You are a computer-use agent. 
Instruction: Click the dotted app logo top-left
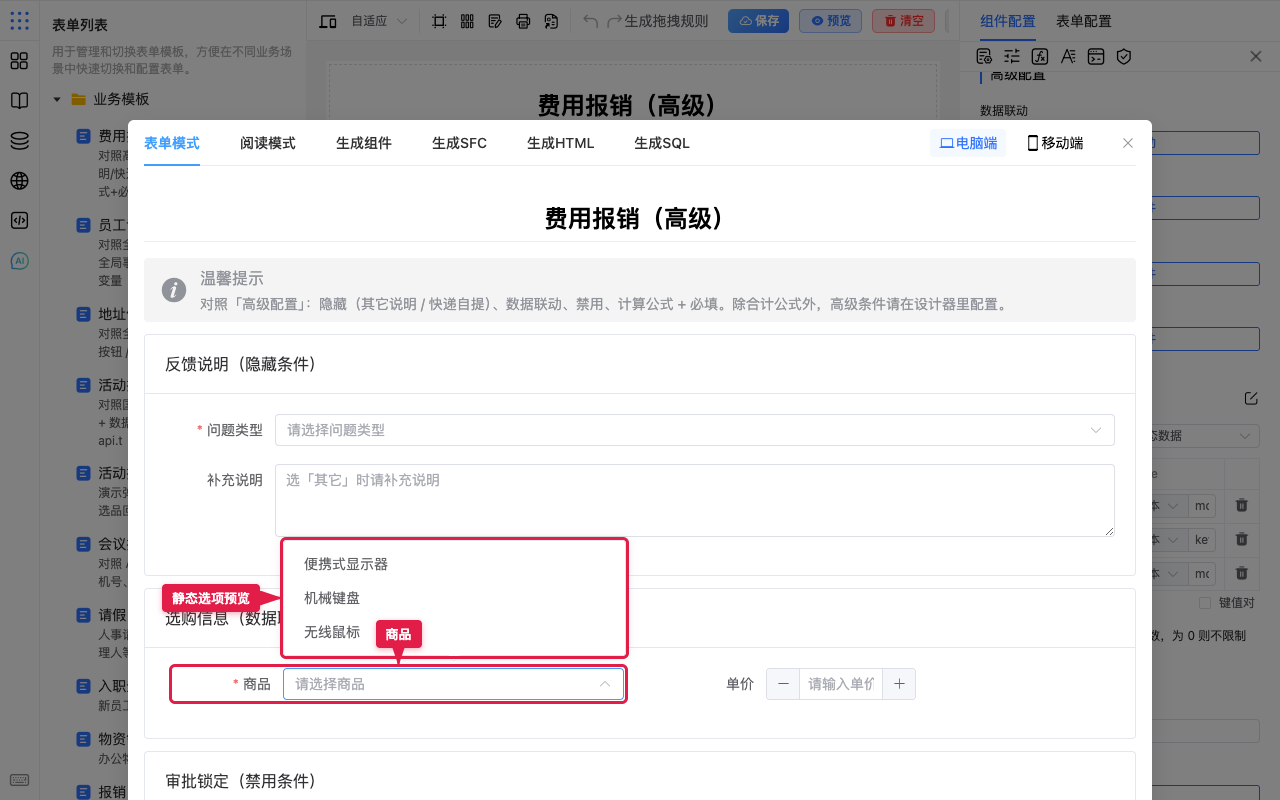click(x=19, y=20)
